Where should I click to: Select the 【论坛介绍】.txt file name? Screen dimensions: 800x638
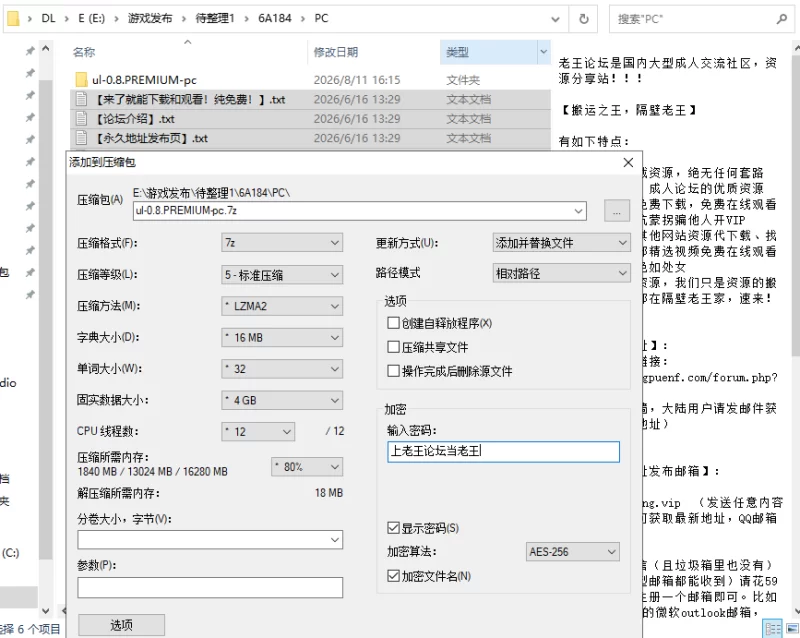pos(135,119)
